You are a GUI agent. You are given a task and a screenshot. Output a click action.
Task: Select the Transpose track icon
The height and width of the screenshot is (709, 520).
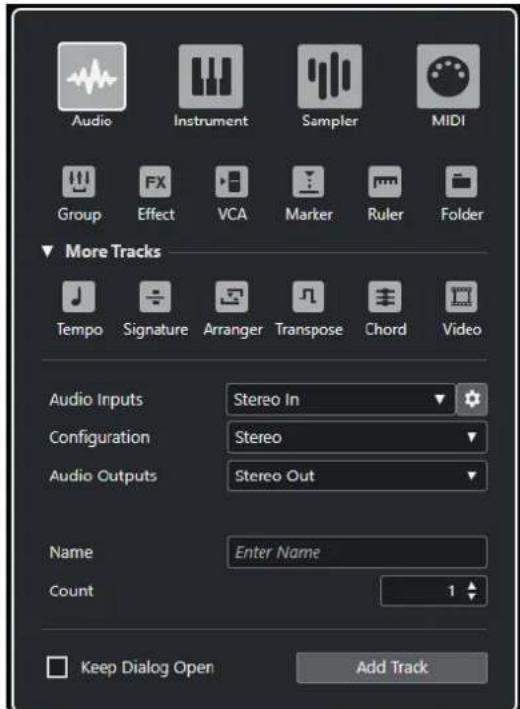coord(308,297)
